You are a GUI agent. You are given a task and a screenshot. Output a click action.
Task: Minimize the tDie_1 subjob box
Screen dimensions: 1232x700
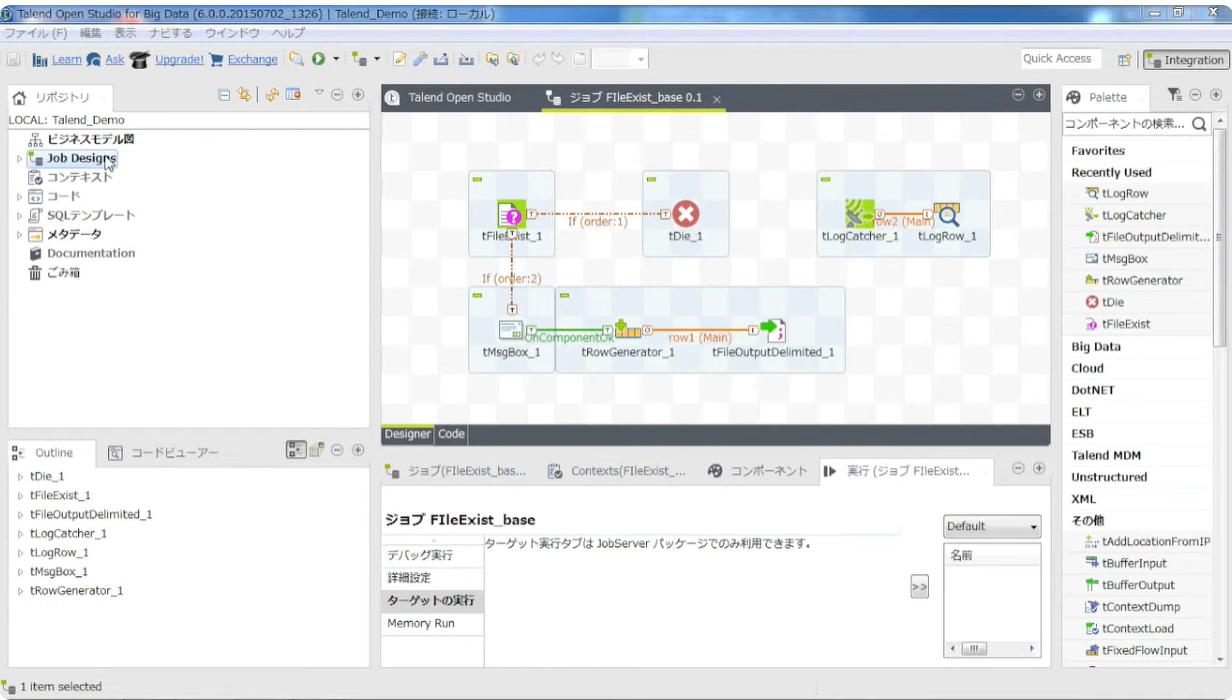(651, 179)
